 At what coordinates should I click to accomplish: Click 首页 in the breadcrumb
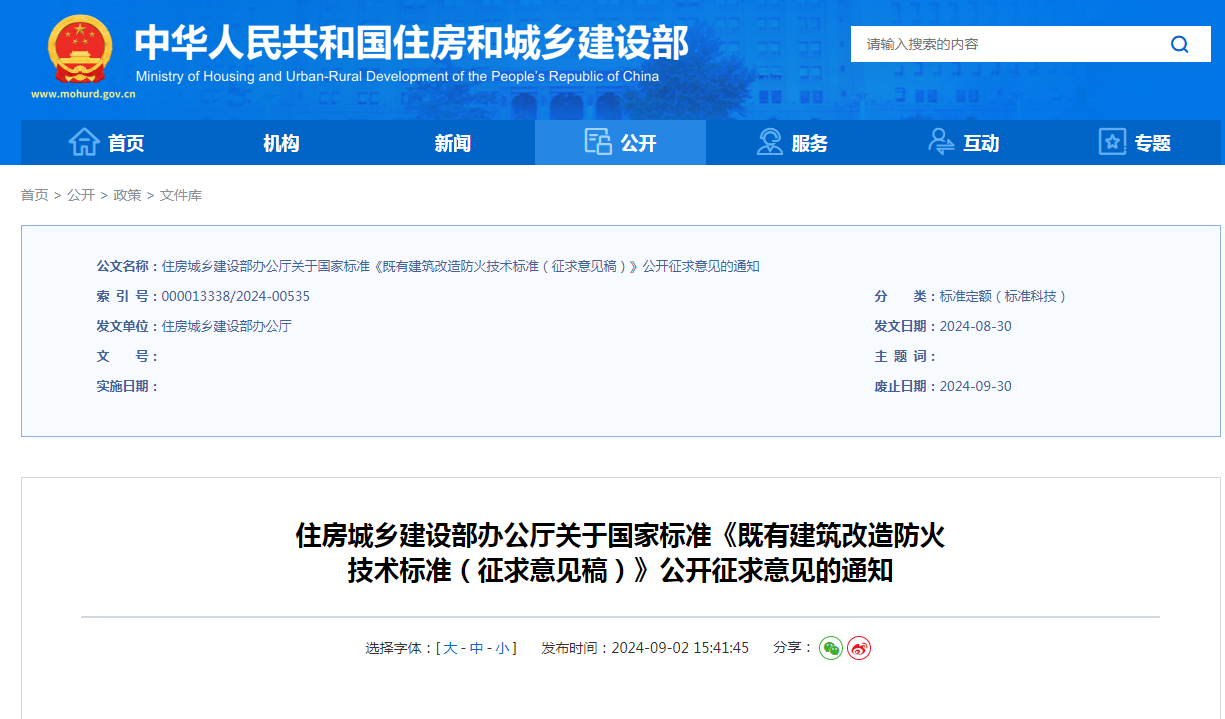pyautogui.click(x=34, y=195)
